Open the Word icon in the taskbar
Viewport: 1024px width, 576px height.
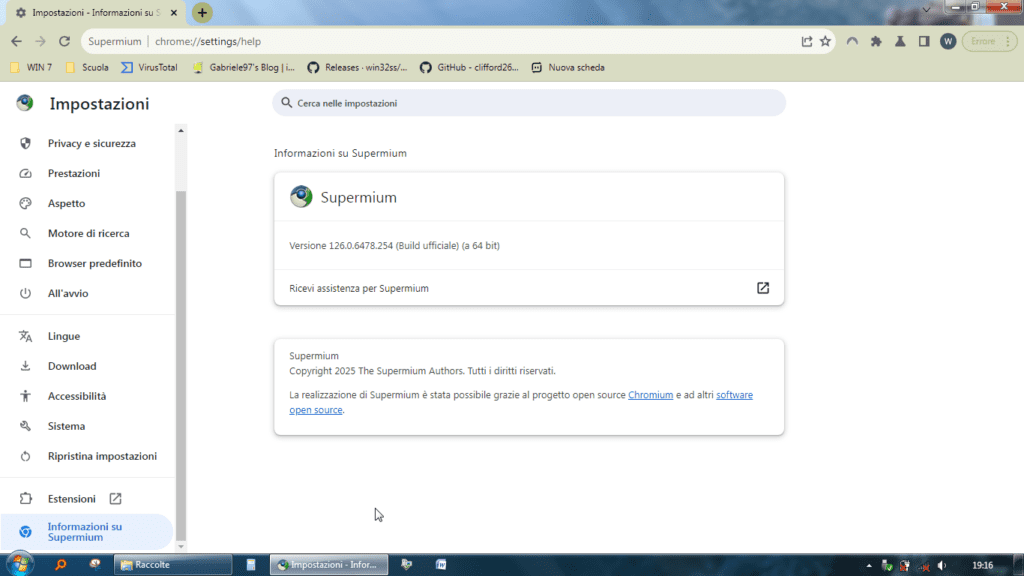click(441, 564)
